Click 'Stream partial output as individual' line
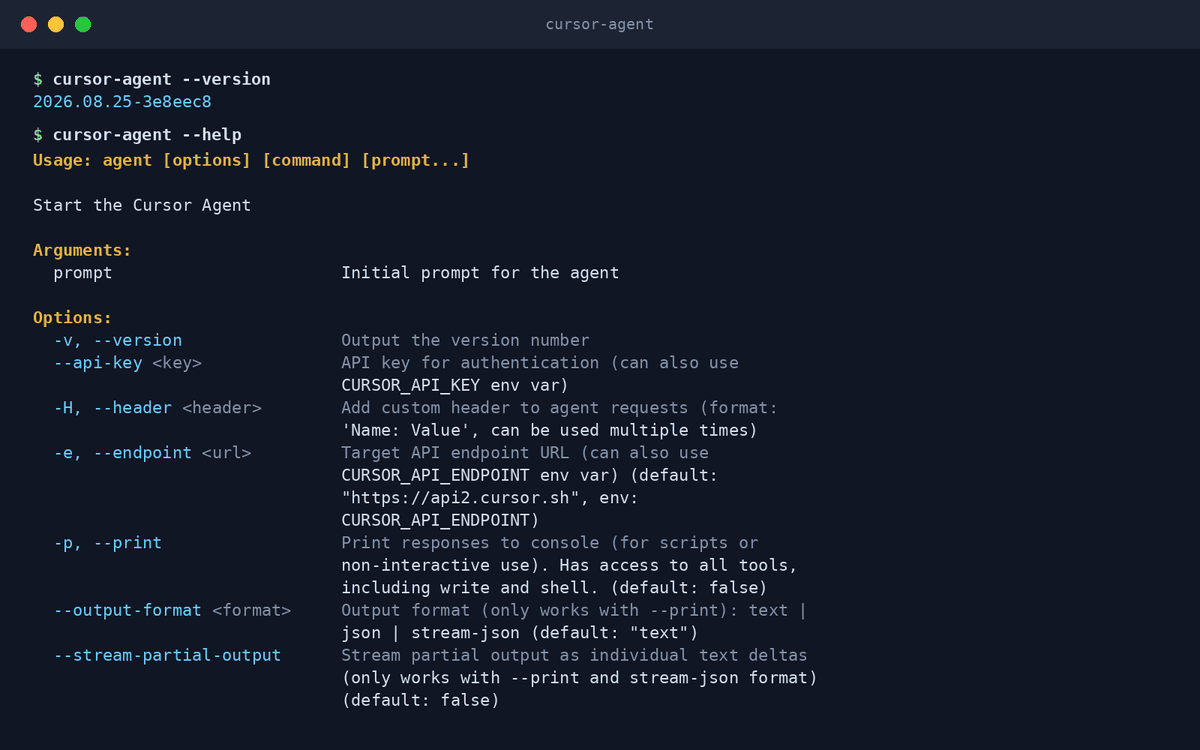 (x=574, y=655)
